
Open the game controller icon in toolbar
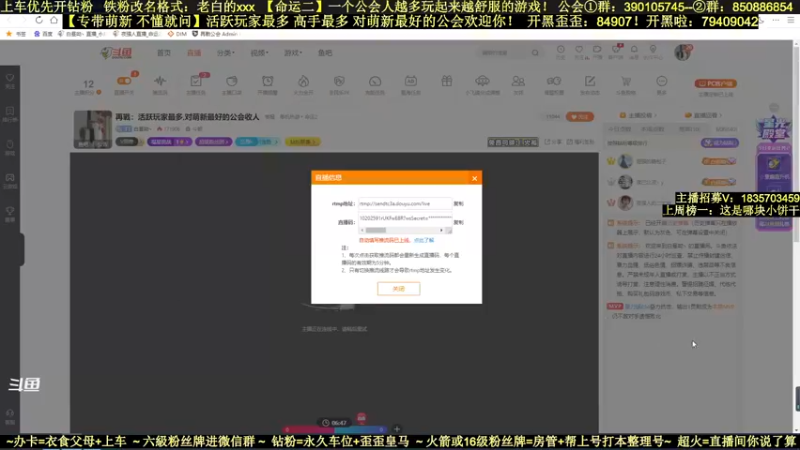click(x=554, y=81)
